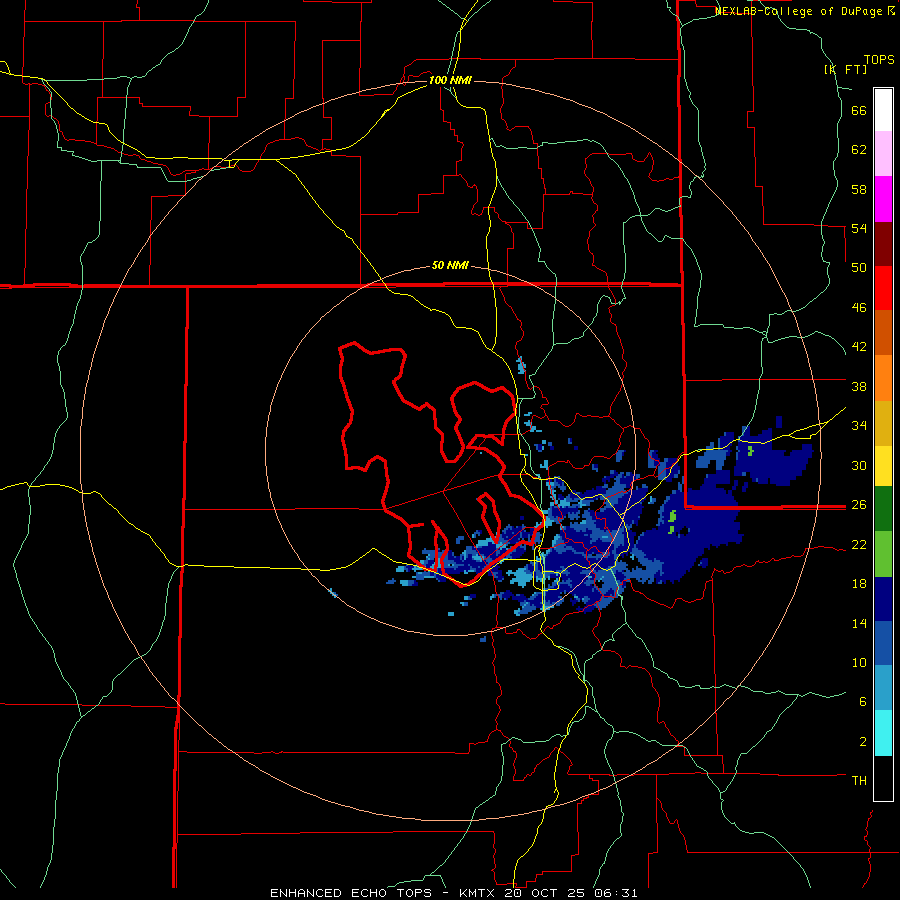Viewport: 900px width, 900px height.
Task: Click the "6" legend value
Action: 863,701
